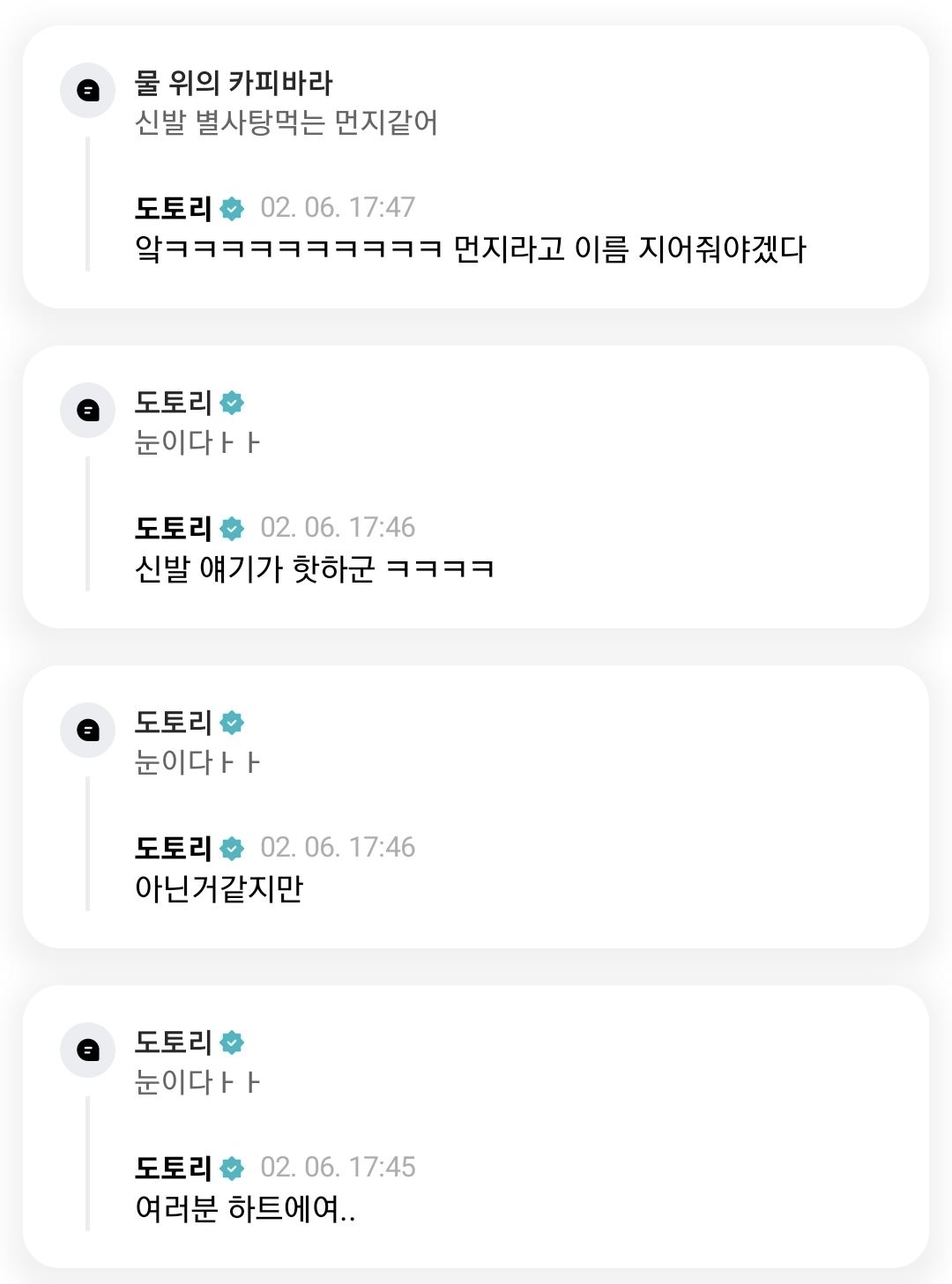Tap the avatar icon in the 신발 얘기가 핫하군 card
This screenshot has height=1284, width=952.
tap(87, 410)
